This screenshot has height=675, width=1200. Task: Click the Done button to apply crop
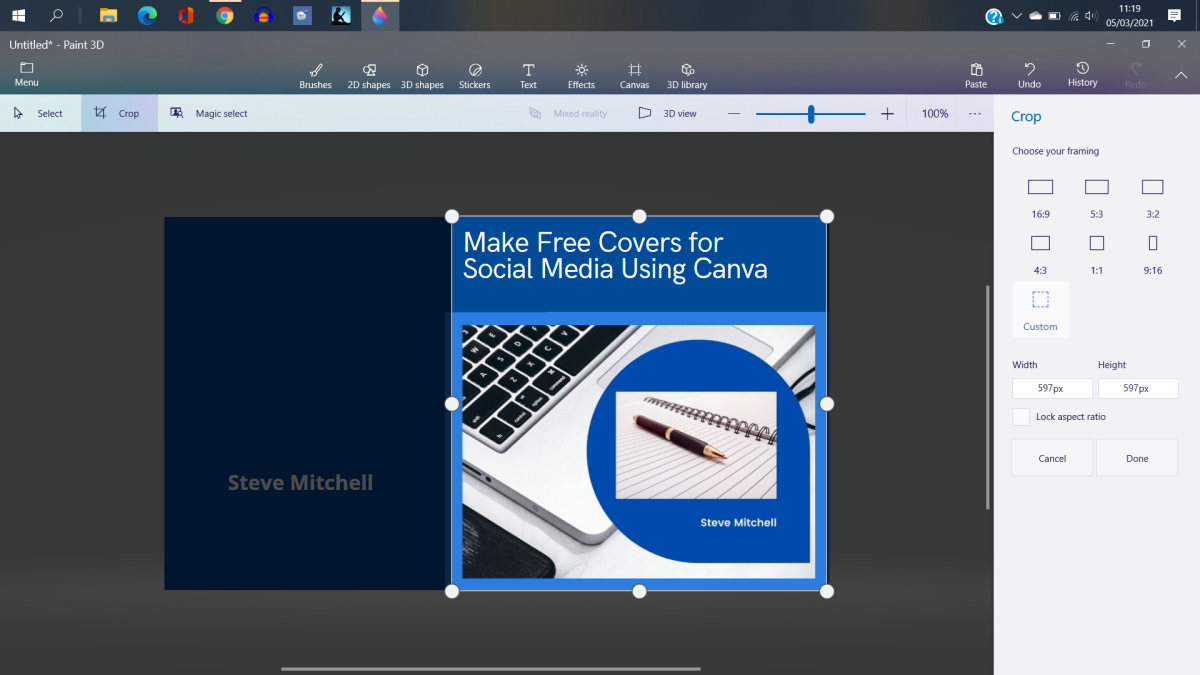coord(1136,457)
